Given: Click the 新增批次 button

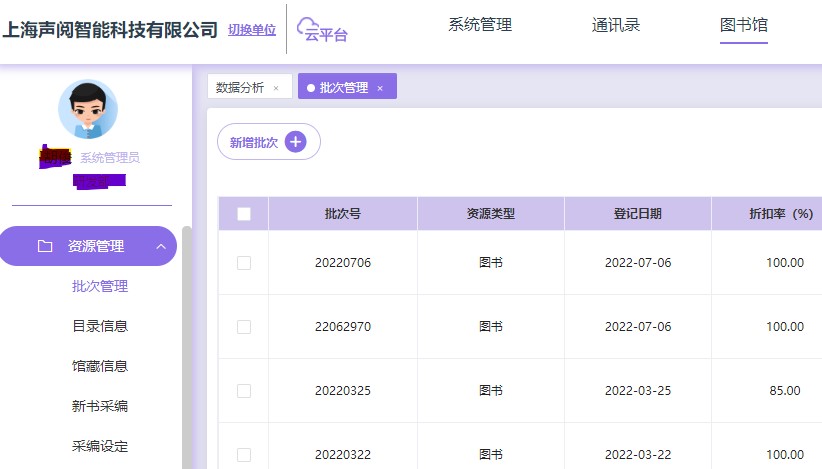Looking at the screenshot, I should click(x=268, y=141).
